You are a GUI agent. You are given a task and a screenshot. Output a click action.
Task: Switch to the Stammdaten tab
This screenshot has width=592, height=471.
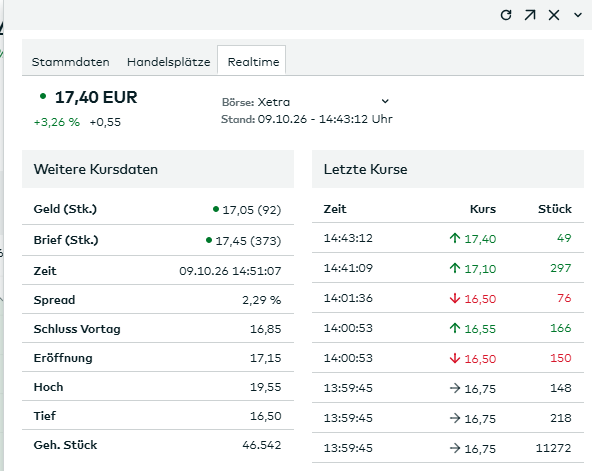pyautogui.click(x=71, y=62)
